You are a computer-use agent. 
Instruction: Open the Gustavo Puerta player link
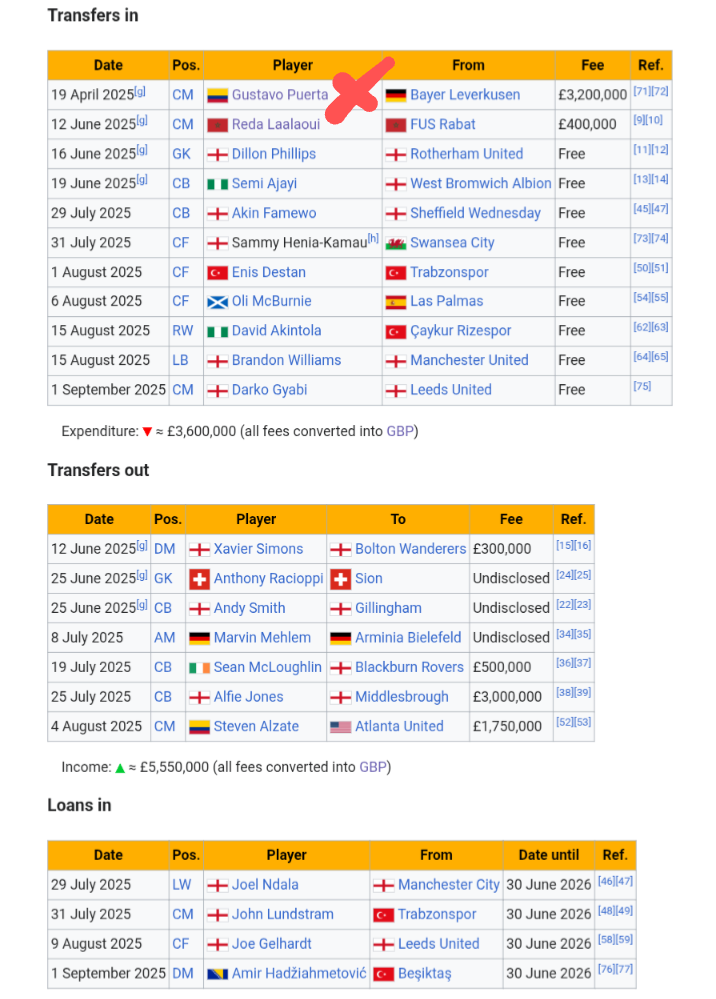(280, 95)
